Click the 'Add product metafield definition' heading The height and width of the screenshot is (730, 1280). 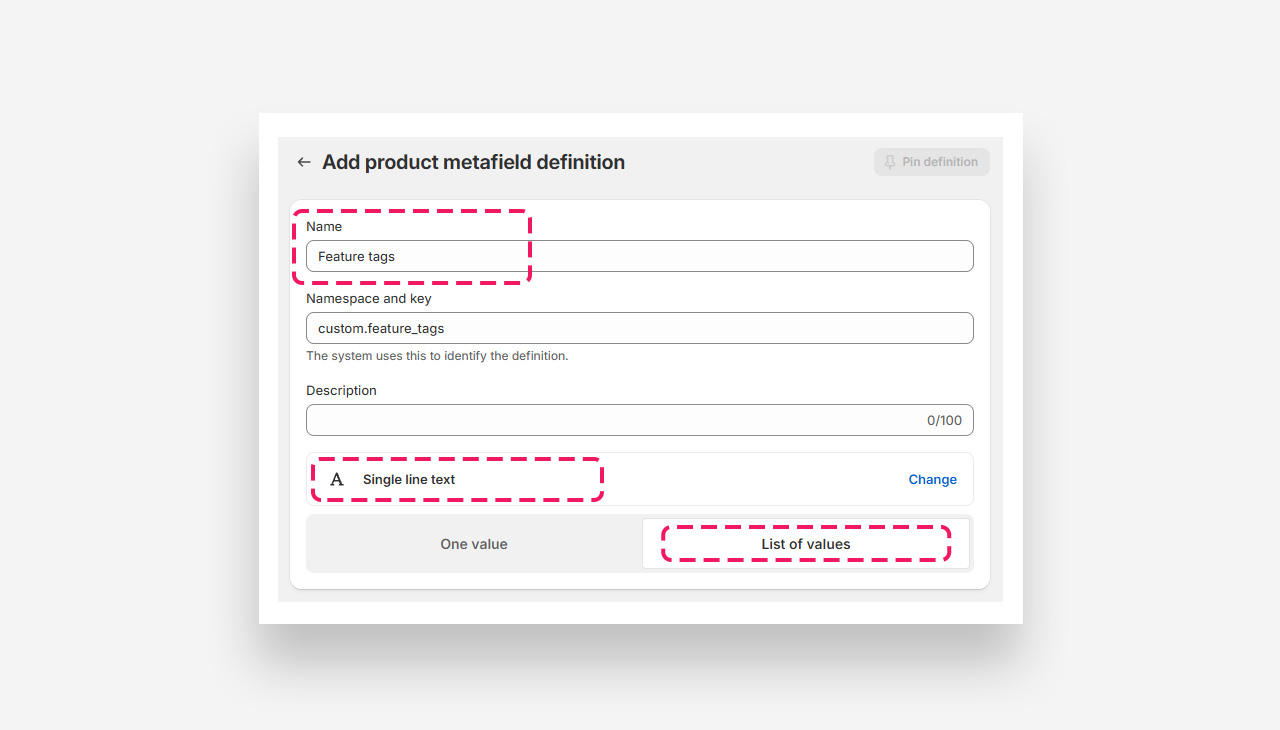[x=473, y=162]
